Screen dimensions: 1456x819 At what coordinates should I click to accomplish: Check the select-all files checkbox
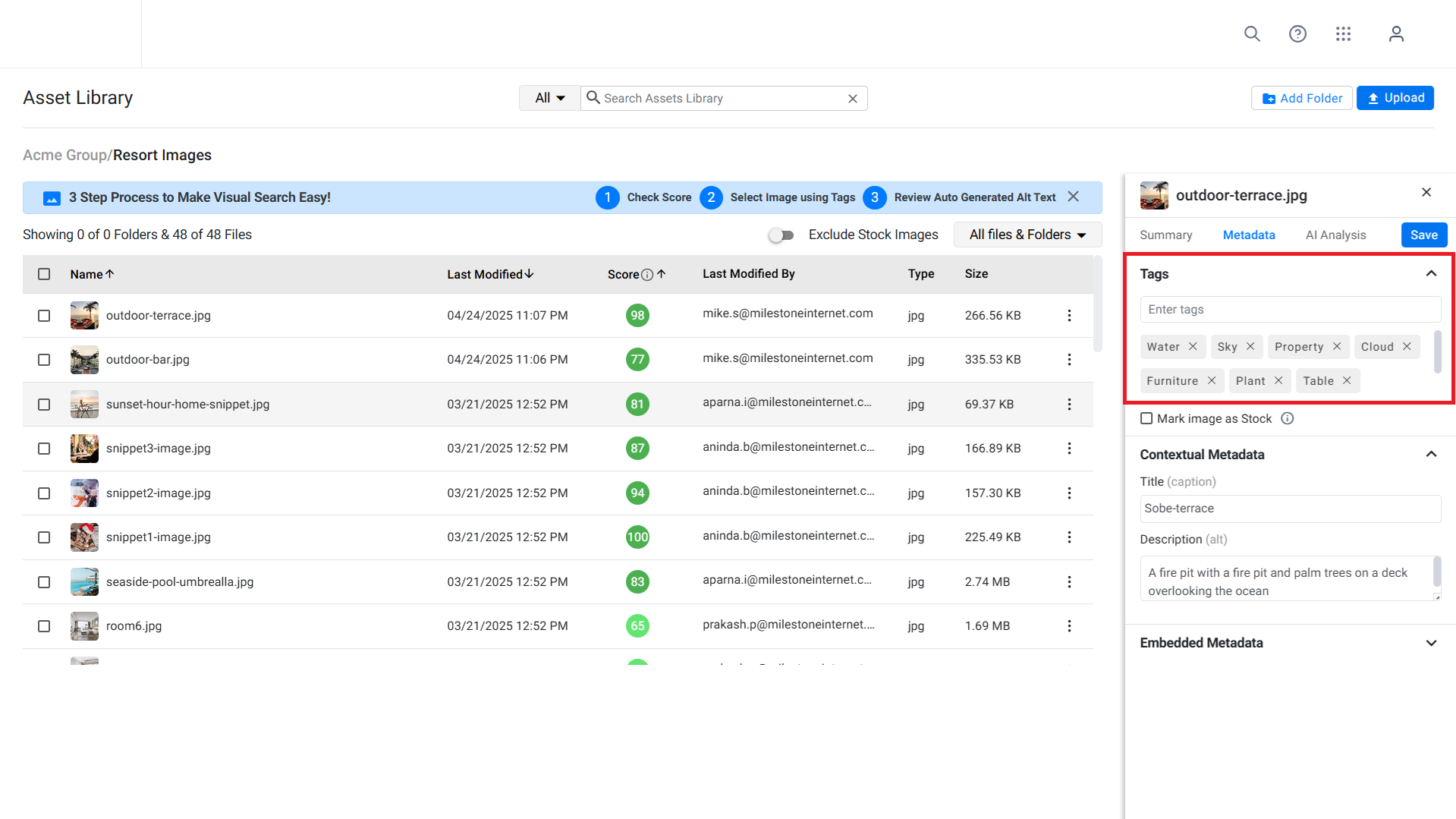pos(44,274)
